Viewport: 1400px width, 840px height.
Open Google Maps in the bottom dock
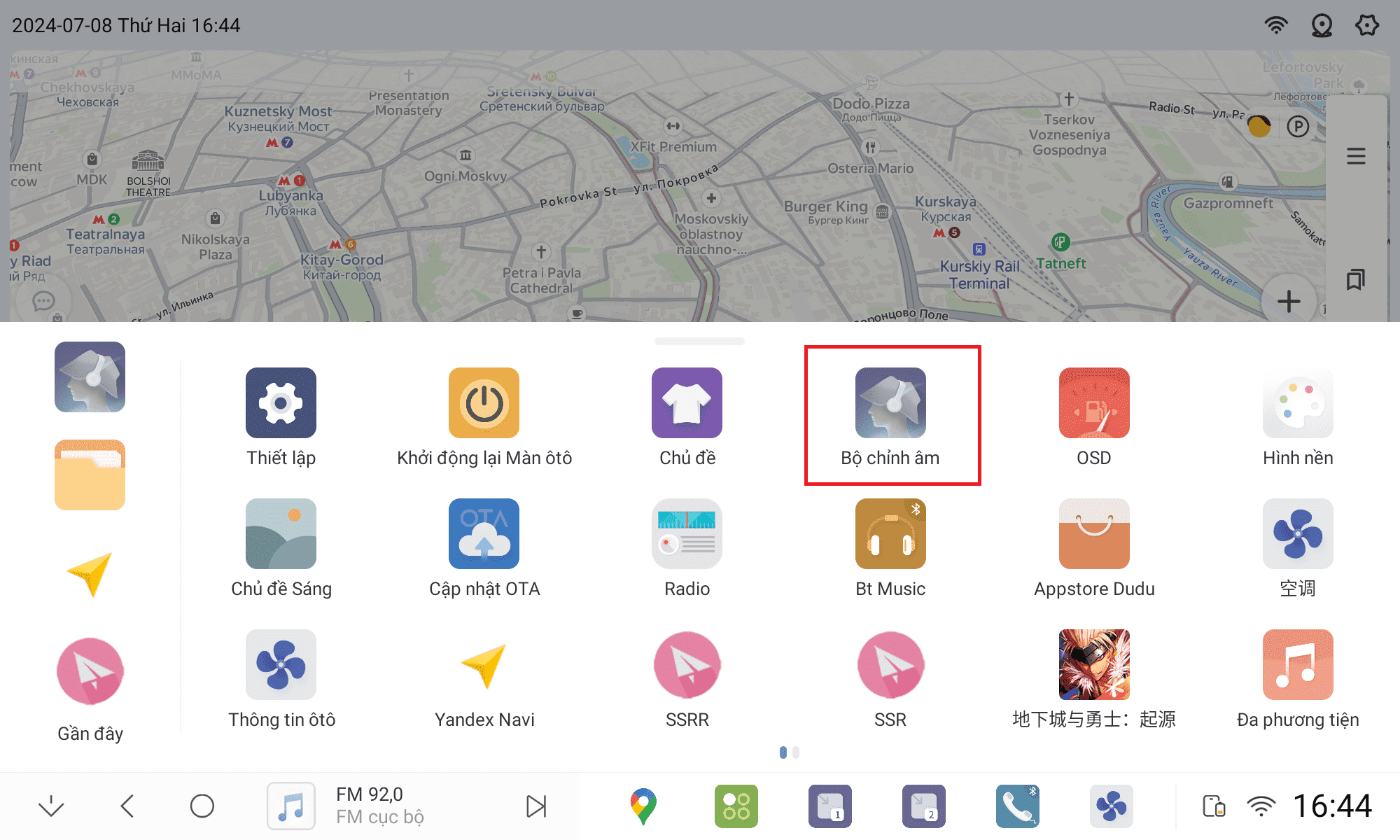(x=643, y=806)
